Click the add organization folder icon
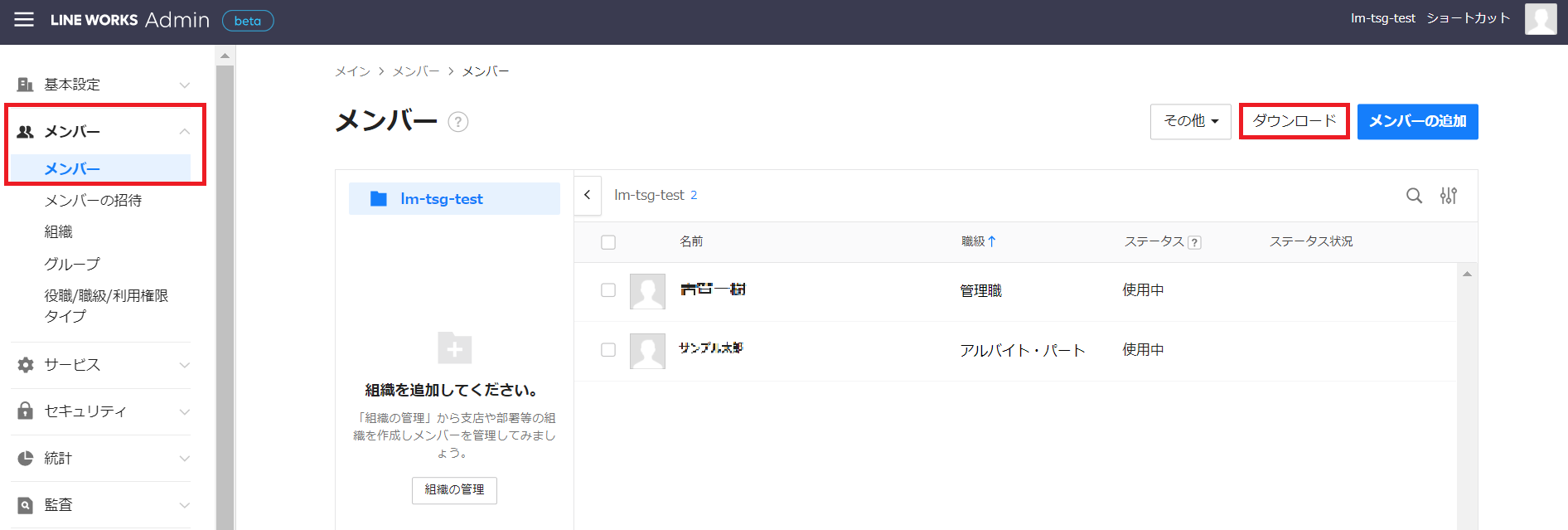Screen dimensions: 1568x530 [x=455, y=348]
